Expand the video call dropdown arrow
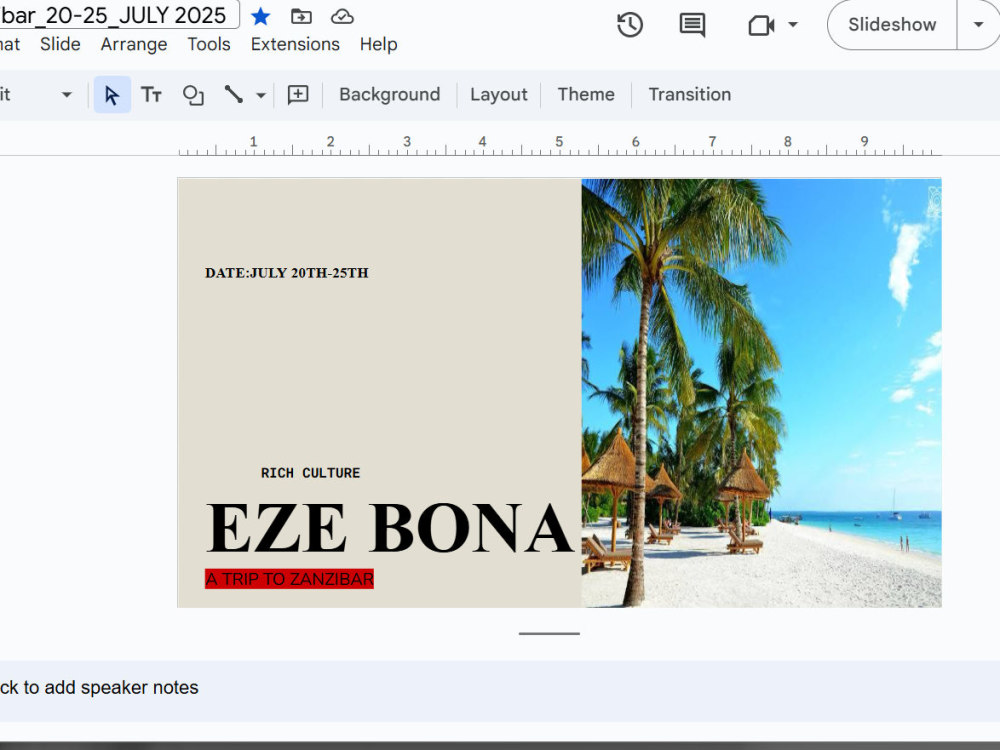This screenshot has height=750, width=1000. point(793,25)
